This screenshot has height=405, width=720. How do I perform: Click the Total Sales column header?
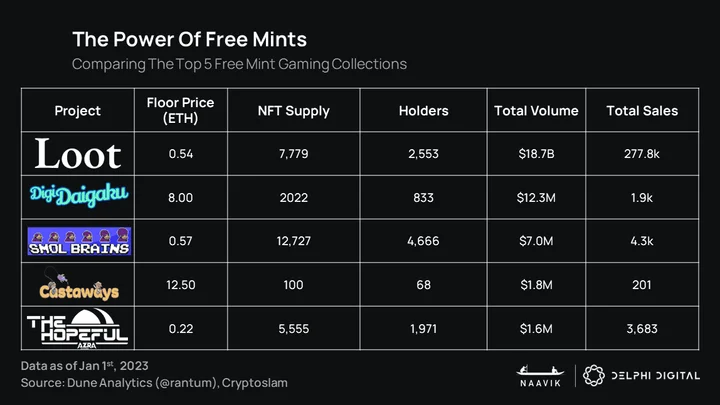click(642, 111)
